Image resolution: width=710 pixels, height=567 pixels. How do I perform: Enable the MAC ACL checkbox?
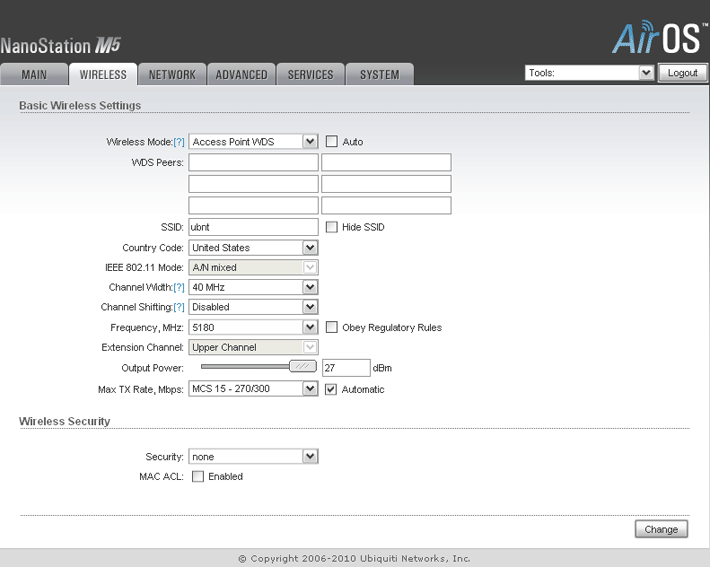coord(198,477)
